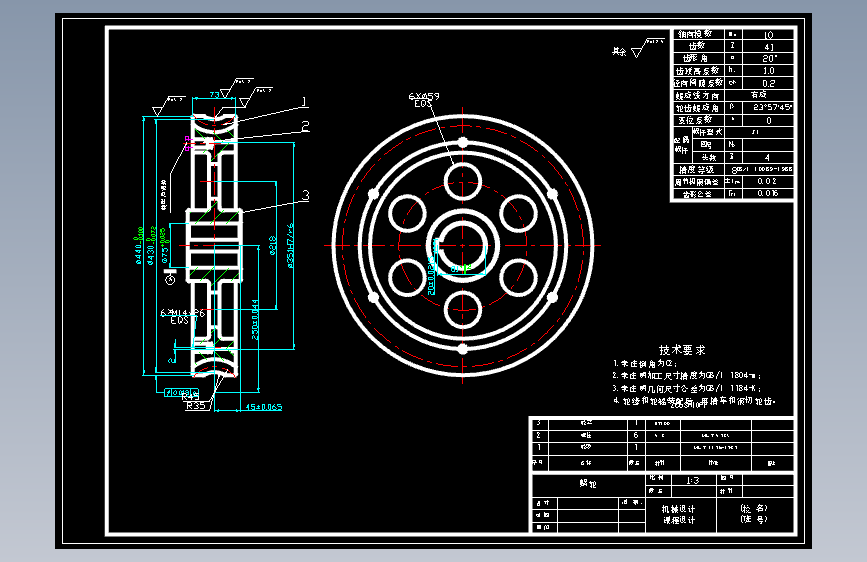Click the helix angle value 23°57'45"
This screenshot has height=562, width=867.
(772, 107)
